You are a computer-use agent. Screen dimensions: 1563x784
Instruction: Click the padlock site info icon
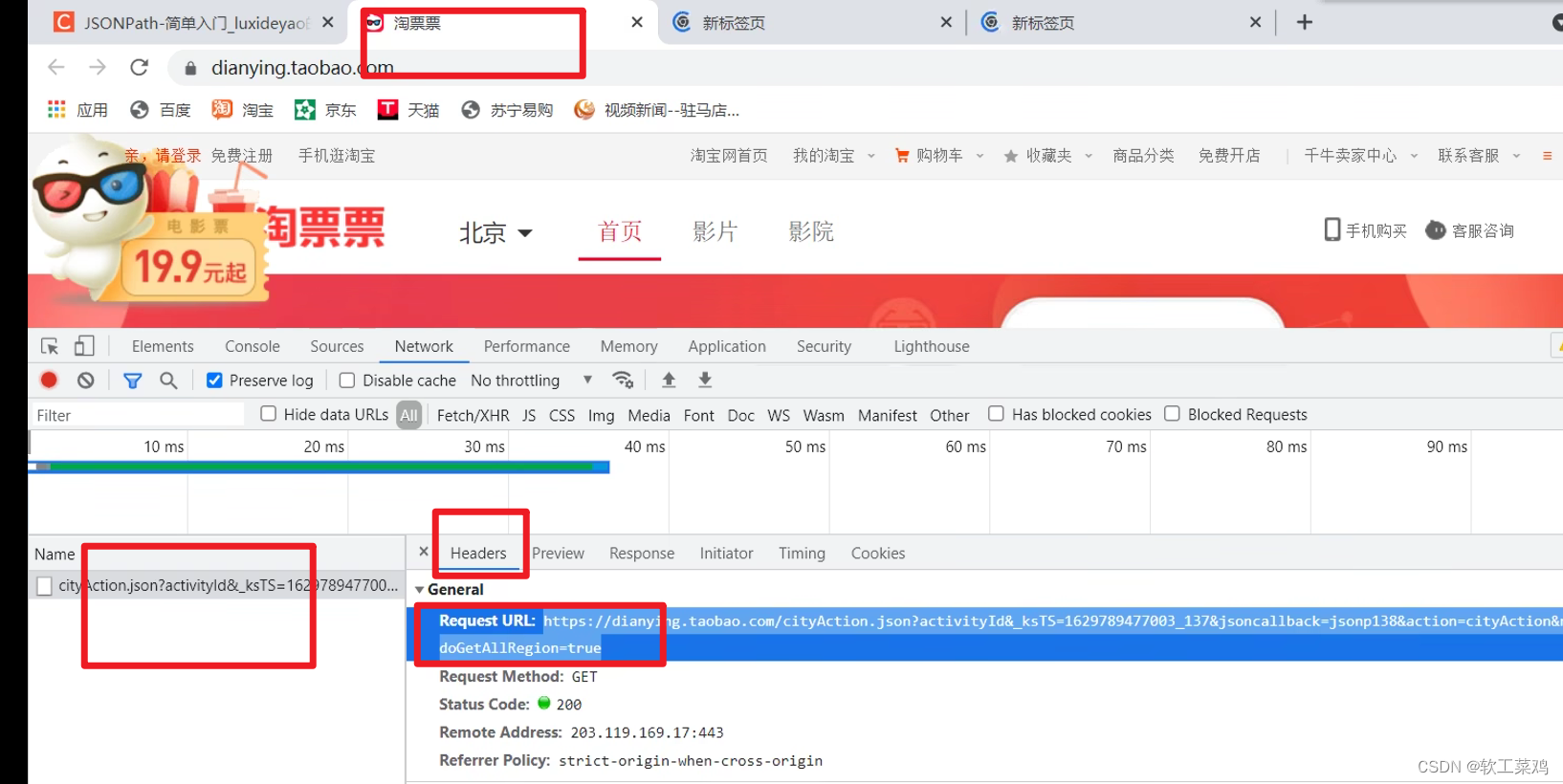click(190, 68)
